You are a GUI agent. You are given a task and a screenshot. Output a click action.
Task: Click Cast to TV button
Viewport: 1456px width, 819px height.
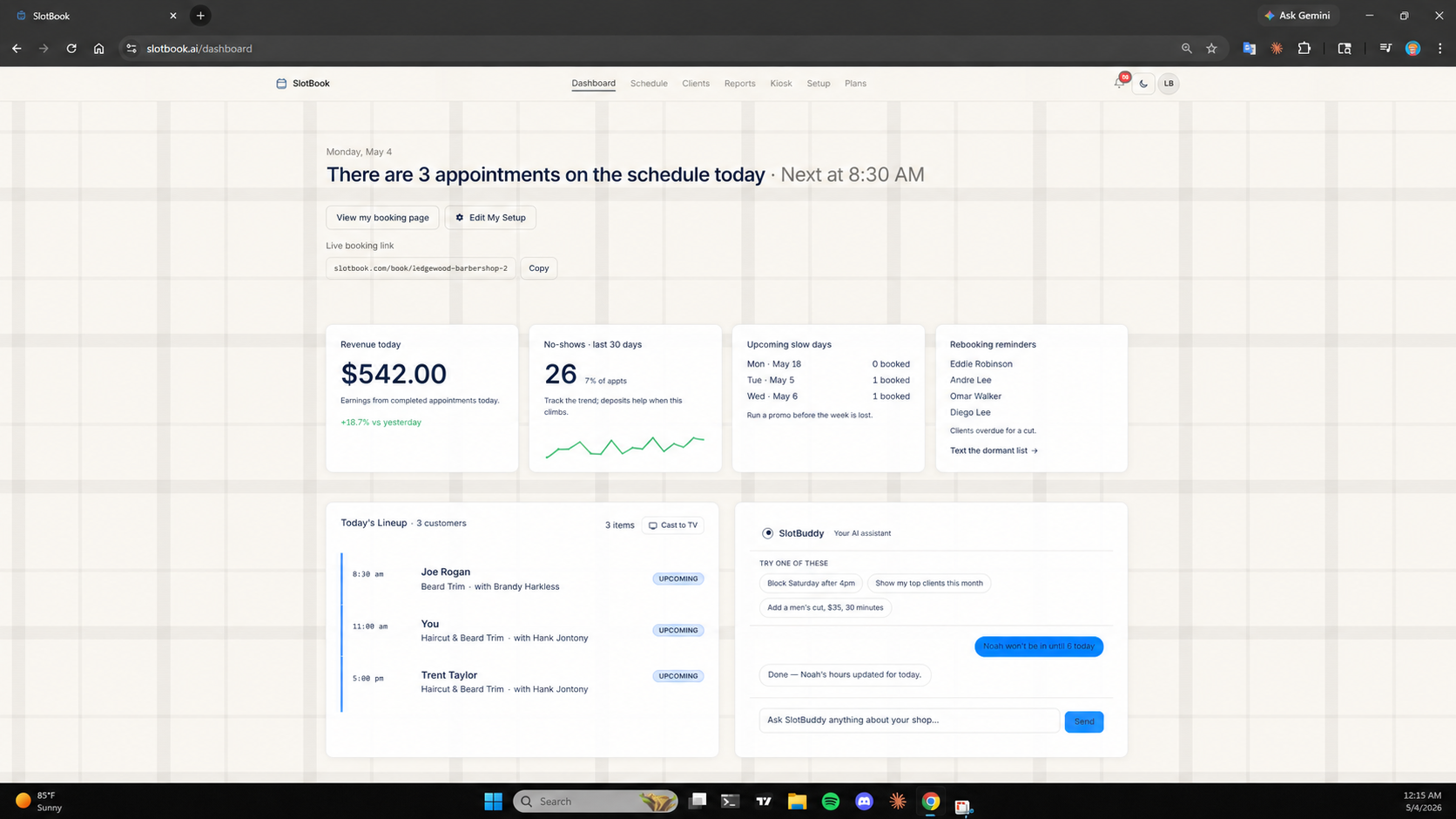tap(673, 525)
